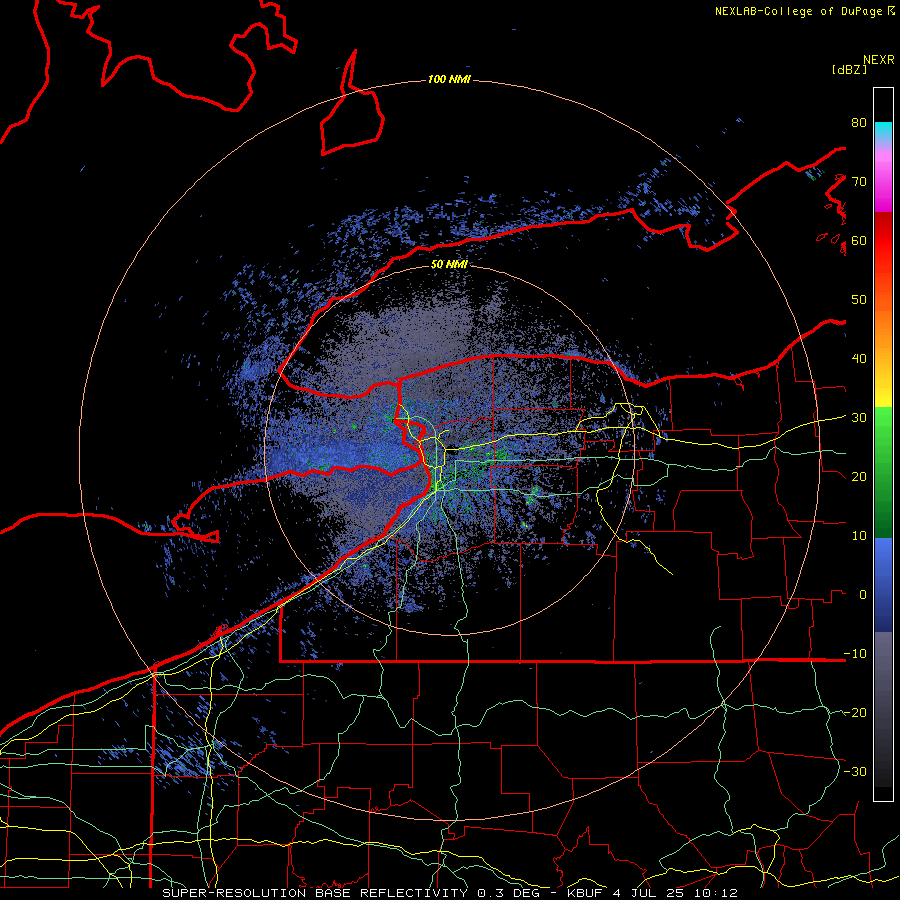Click the 10 value on dBZ scale

(x=859, y=536)
